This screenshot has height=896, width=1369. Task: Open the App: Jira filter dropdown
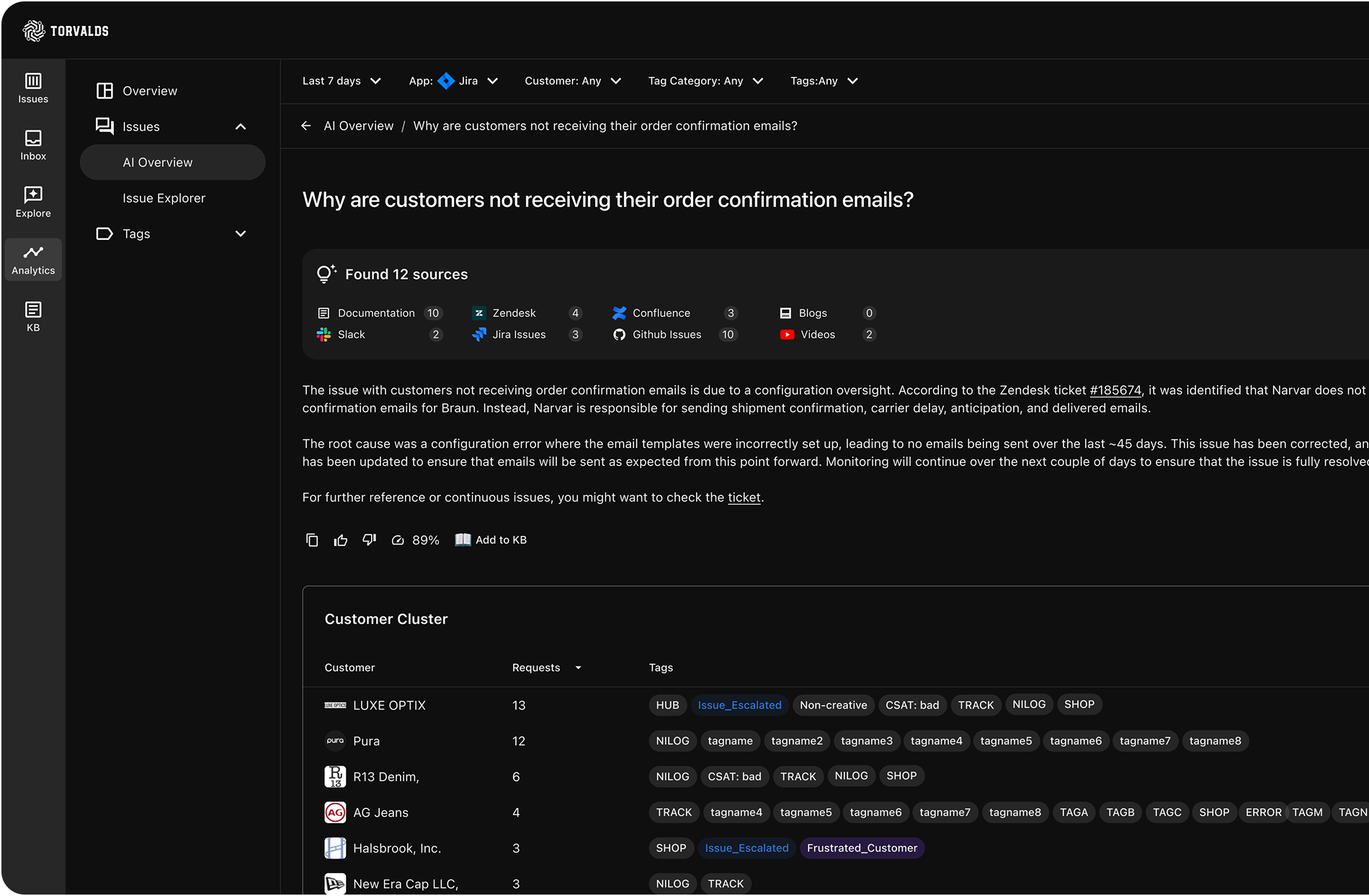[x=453, y=81]
